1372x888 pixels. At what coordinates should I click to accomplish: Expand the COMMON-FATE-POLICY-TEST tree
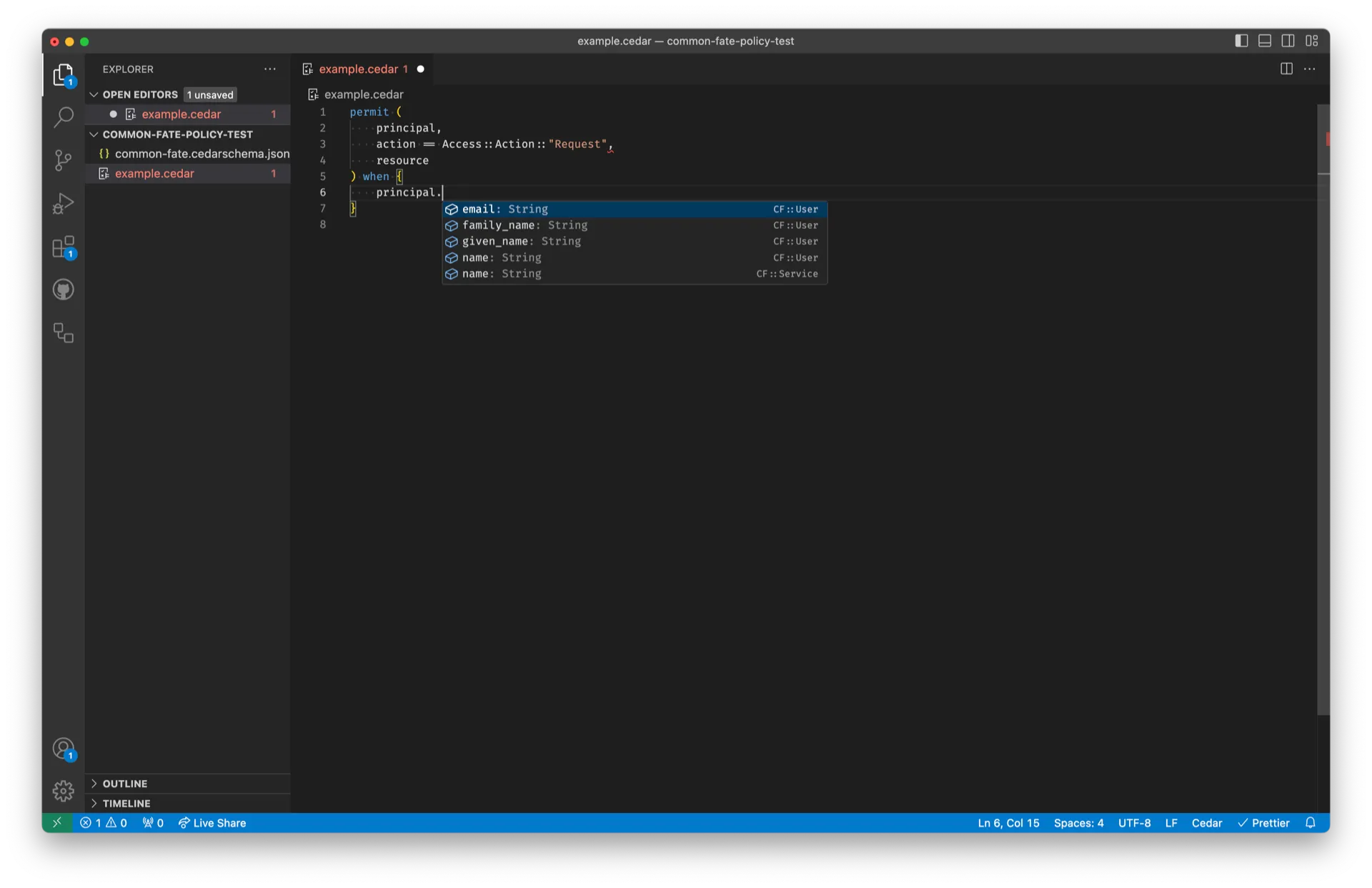click(93, 134)
